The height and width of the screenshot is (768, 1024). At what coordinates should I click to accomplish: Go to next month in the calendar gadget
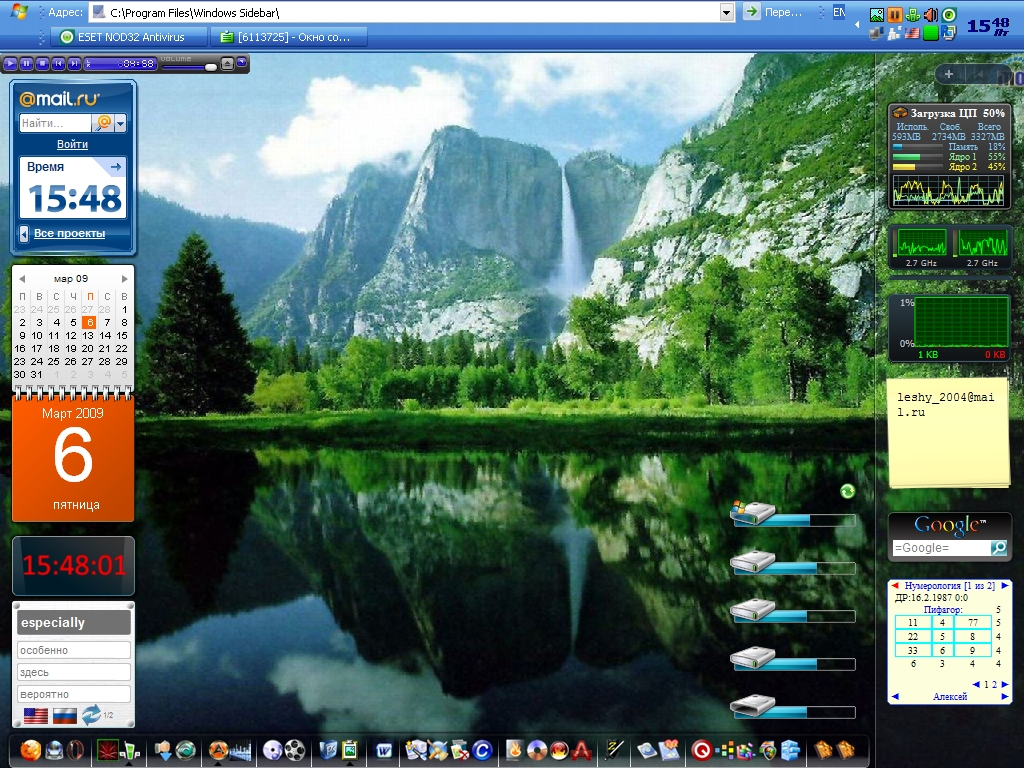pyautogui.click(x=125, y=279)
